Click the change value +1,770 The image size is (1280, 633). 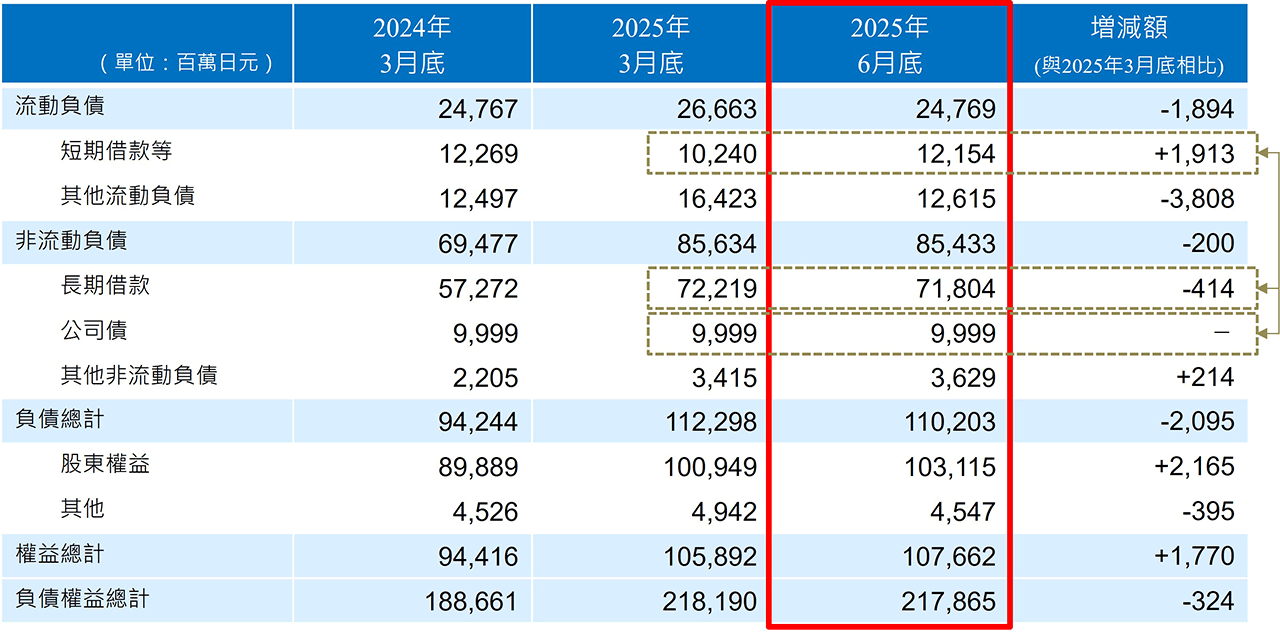[x=1195, y=557]
